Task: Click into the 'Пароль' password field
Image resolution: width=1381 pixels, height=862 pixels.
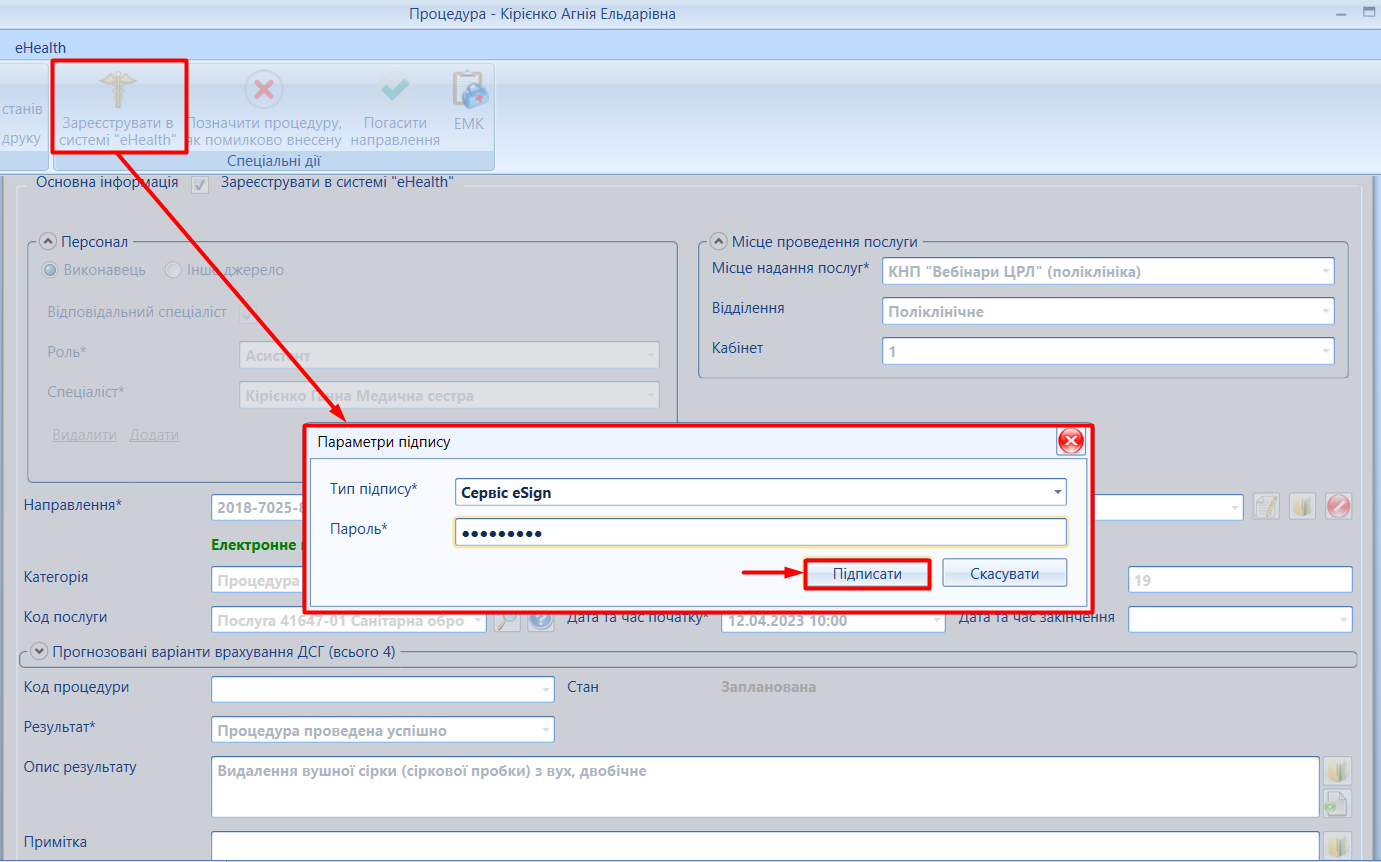Action: pos(760,532)
